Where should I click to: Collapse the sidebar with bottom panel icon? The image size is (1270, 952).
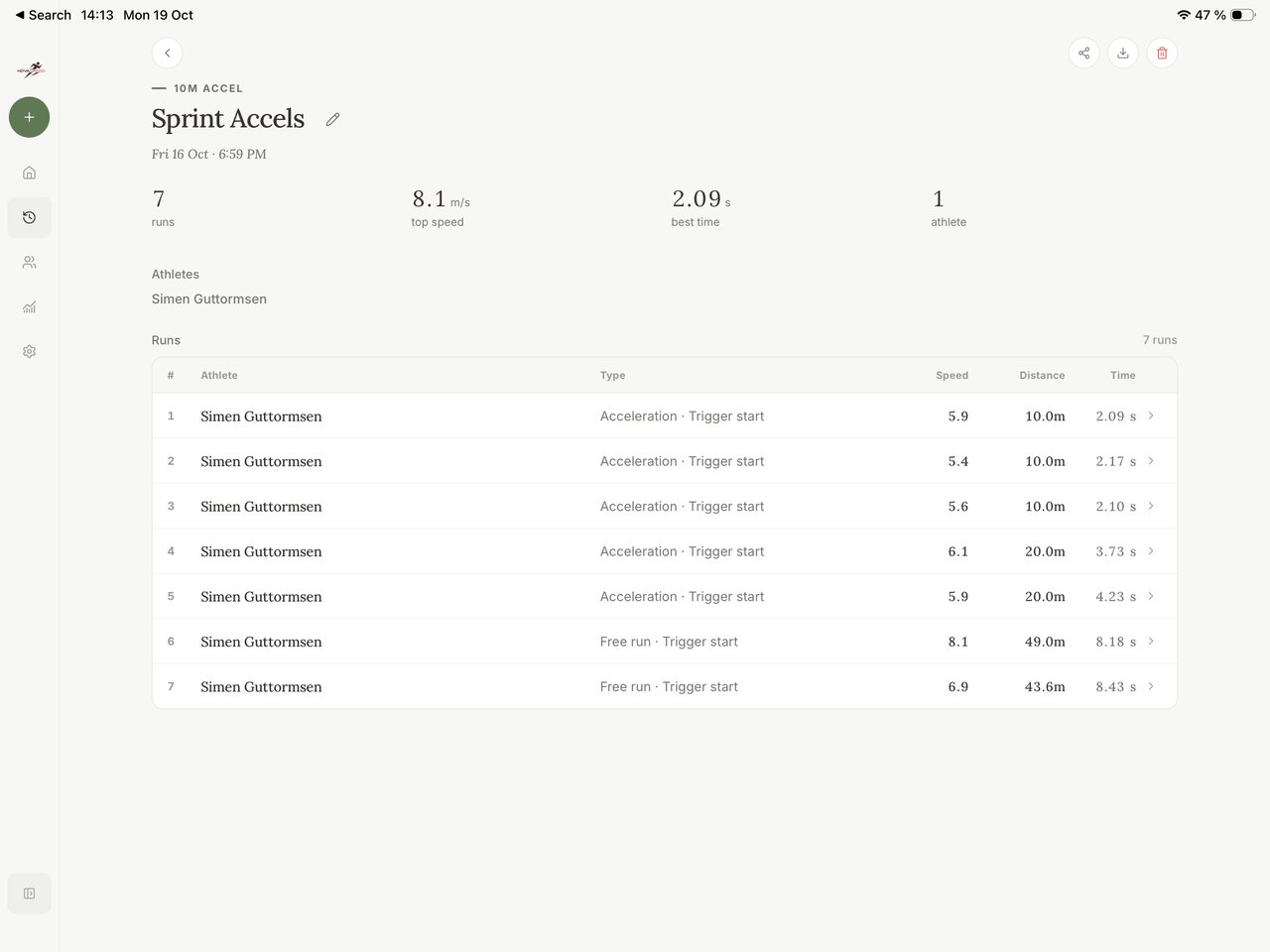point(29,893)
